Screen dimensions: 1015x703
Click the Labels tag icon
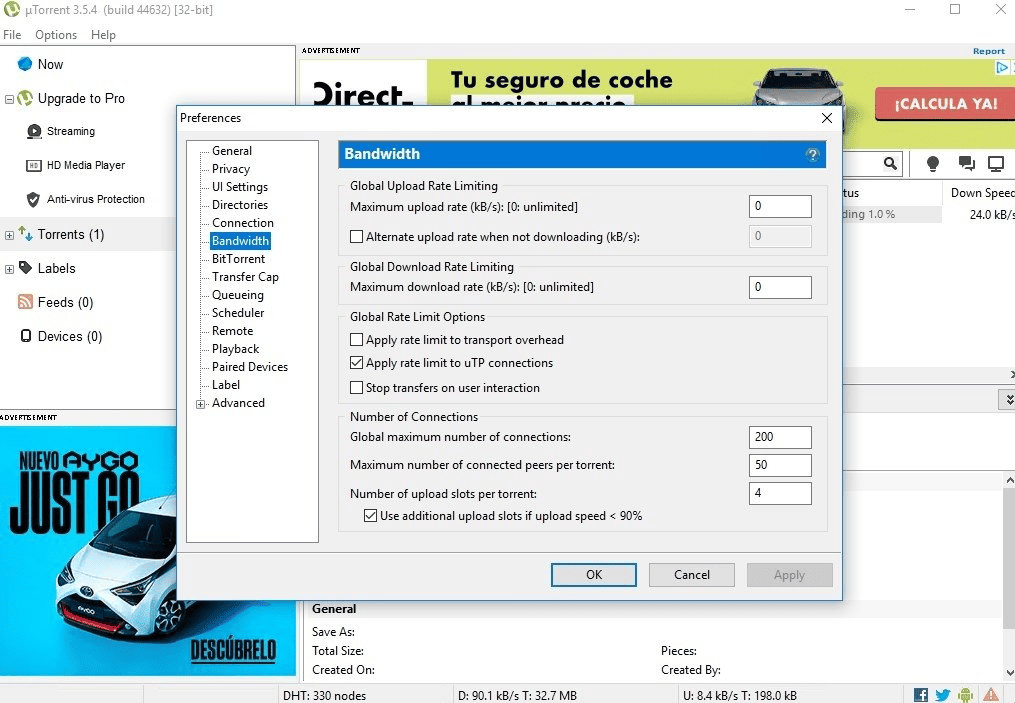[25, 267]
